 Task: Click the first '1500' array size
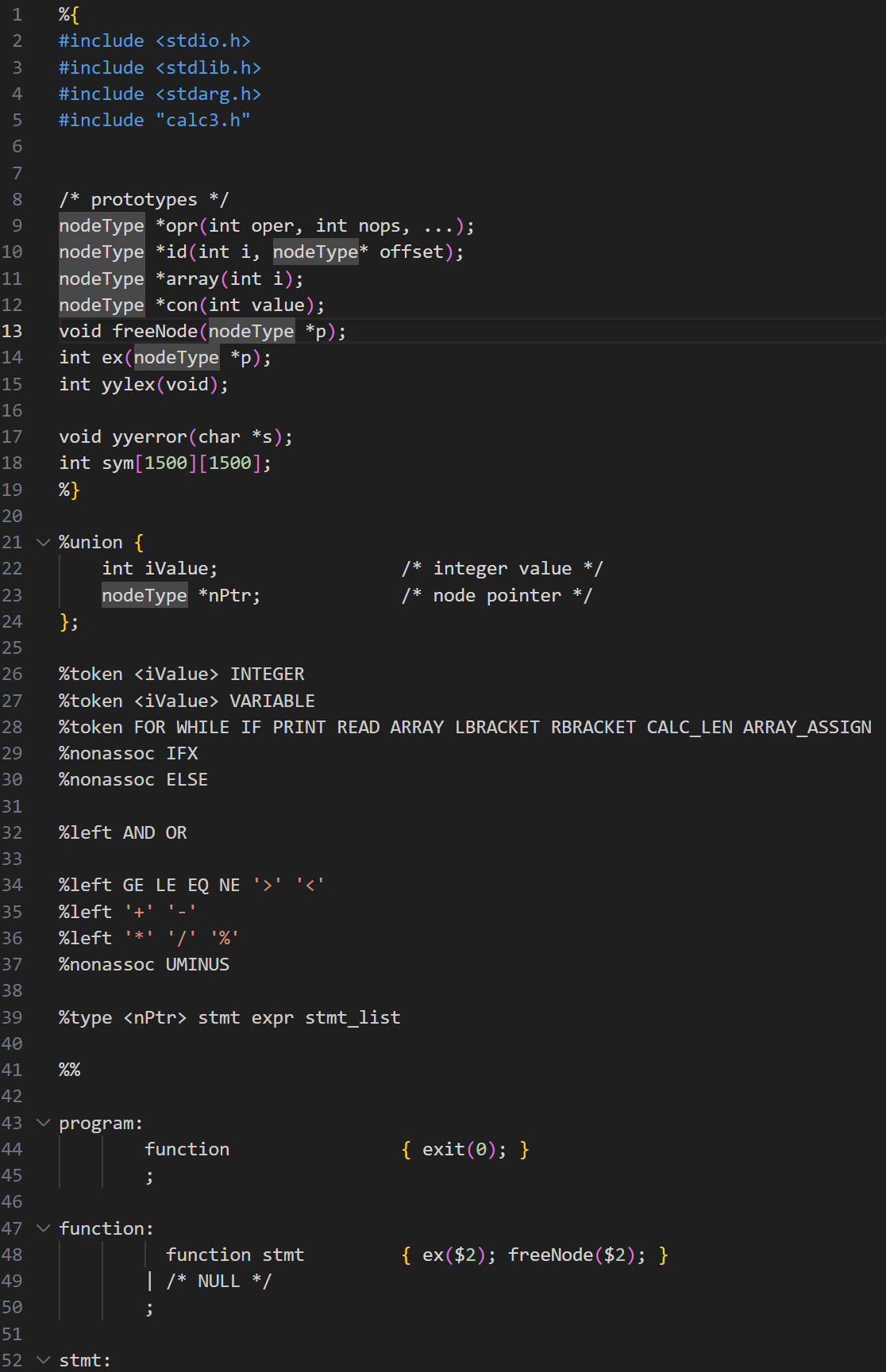pos(166,463)
